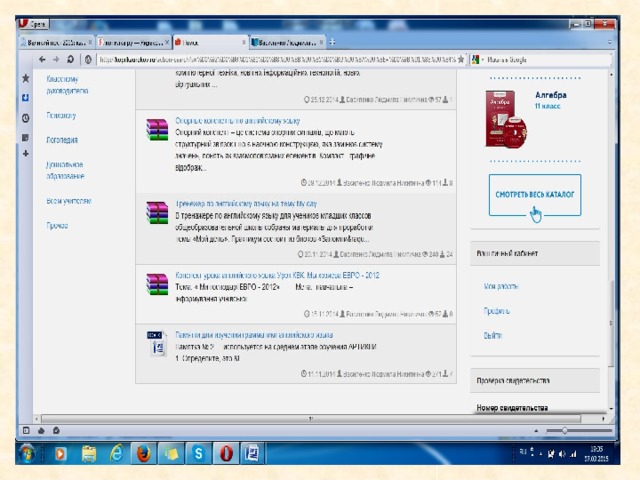Launch Internet Explorer from the taskbar
Viewport: 640px width, 480px height.
[x=116, y=453]
